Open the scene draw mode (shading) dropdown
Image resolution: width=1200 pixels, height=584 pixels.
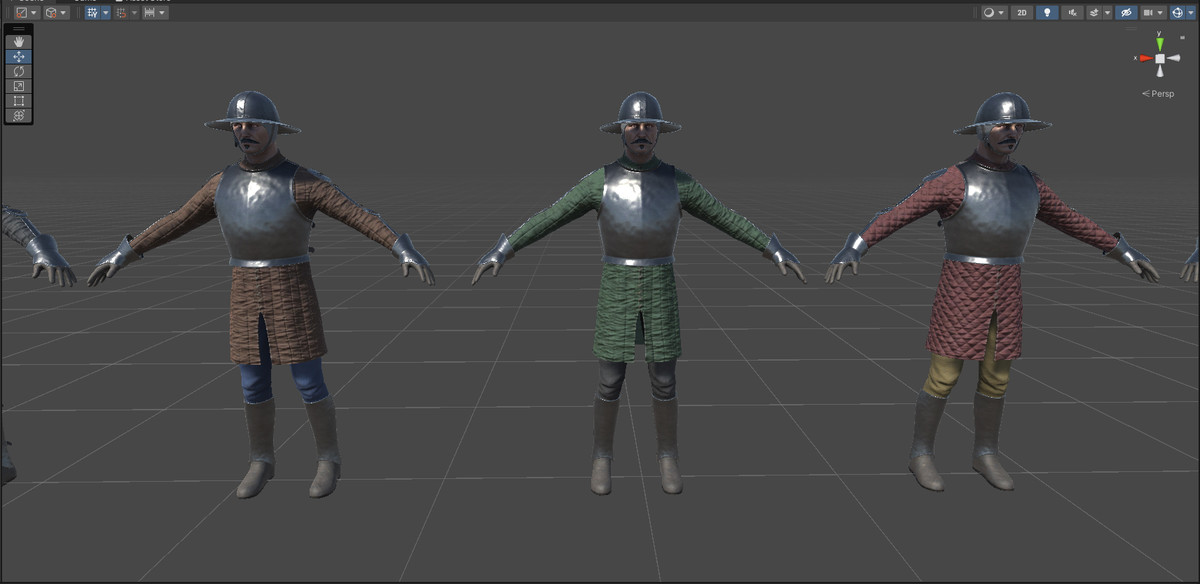tap(993, 13)
